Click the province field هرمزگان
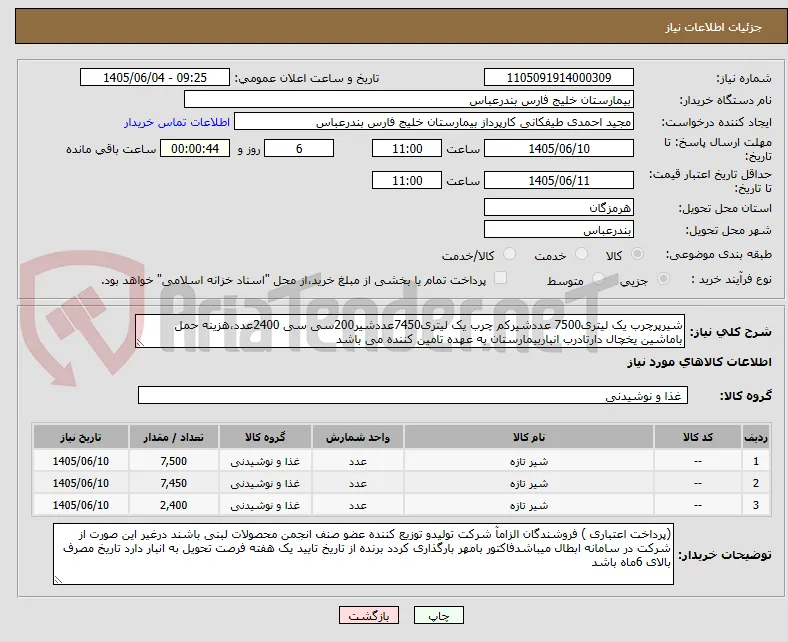Viewport: 788px width, 642px height. pyautogui.click(x=559, y=207)
